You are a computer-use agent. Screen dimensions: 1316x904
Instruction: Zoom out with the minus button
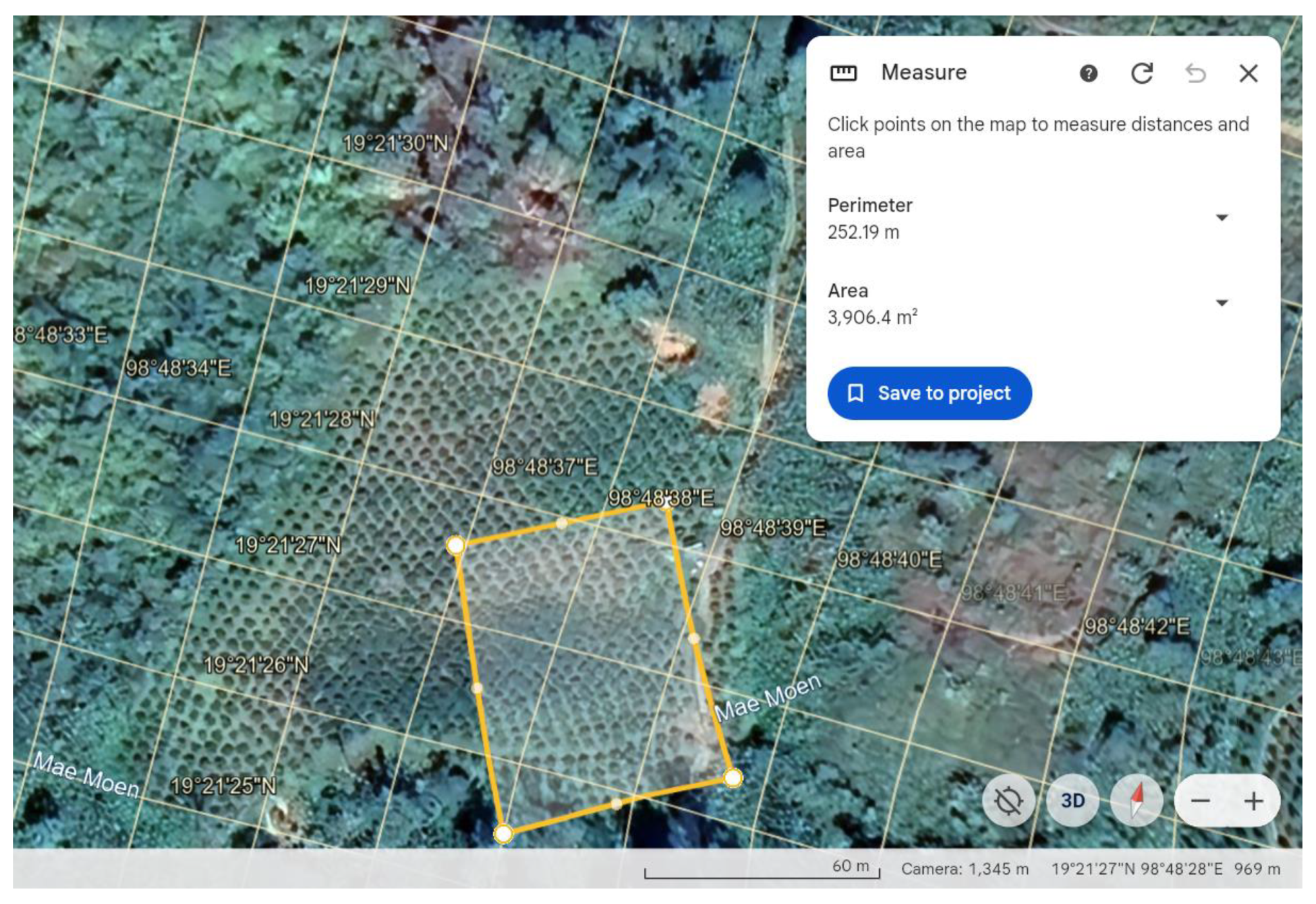point(1200,801)
